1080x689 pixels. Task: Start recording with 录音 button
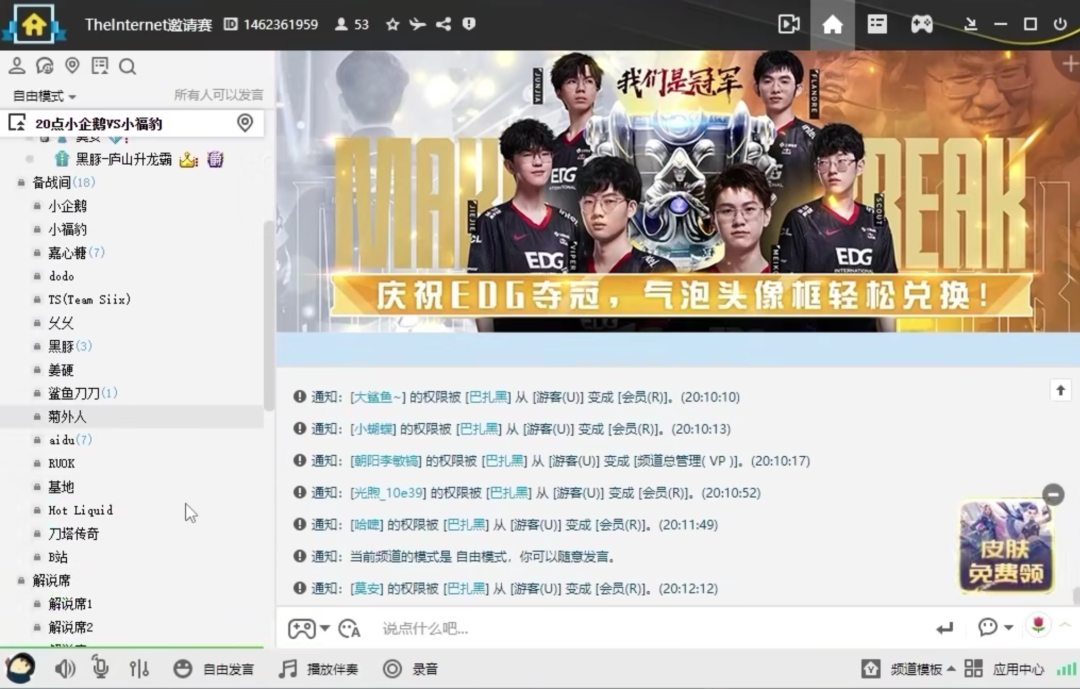[x=411, y=669]
